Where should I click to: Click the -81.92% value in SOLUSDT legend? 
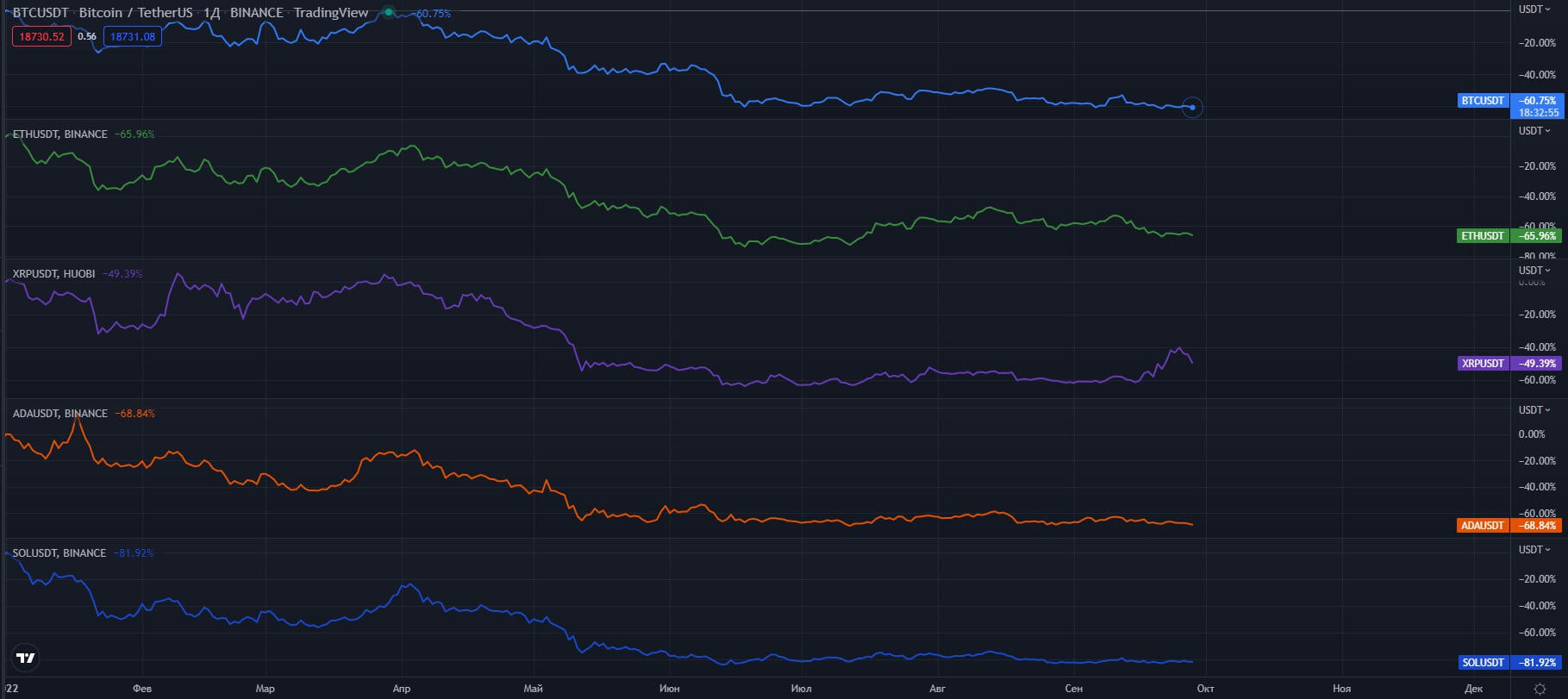point(133,553)
